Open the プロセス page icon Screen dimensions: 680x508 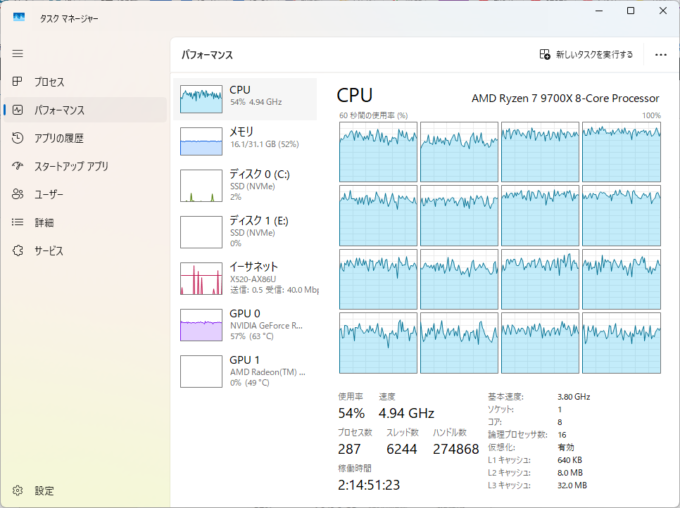tap(17, 82)
